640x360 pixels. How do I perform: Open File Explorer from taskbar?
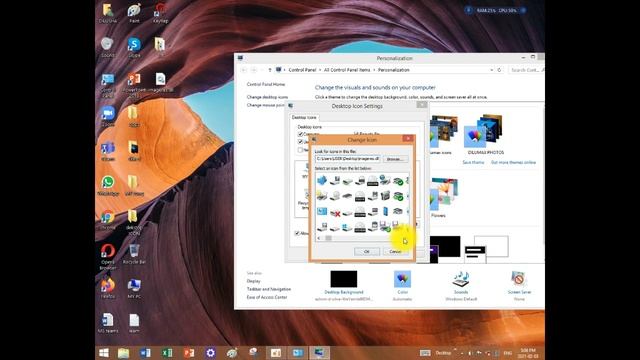coord(123,353)
